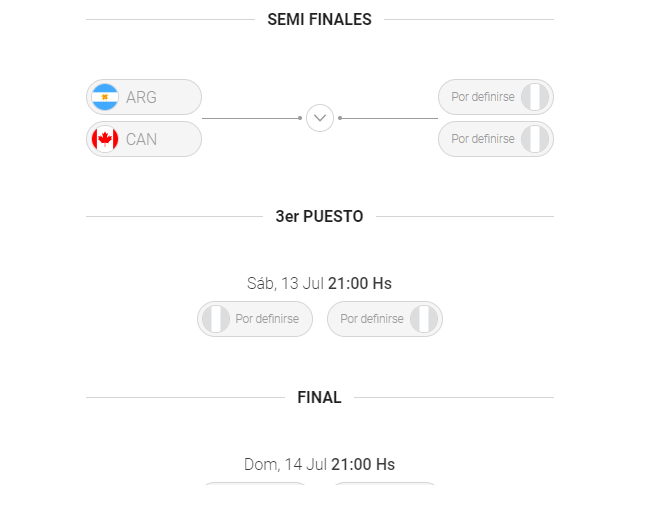
Task: Click the left 'Por definirse' text under 3er Puesto
Action: (x=267, y=319)
